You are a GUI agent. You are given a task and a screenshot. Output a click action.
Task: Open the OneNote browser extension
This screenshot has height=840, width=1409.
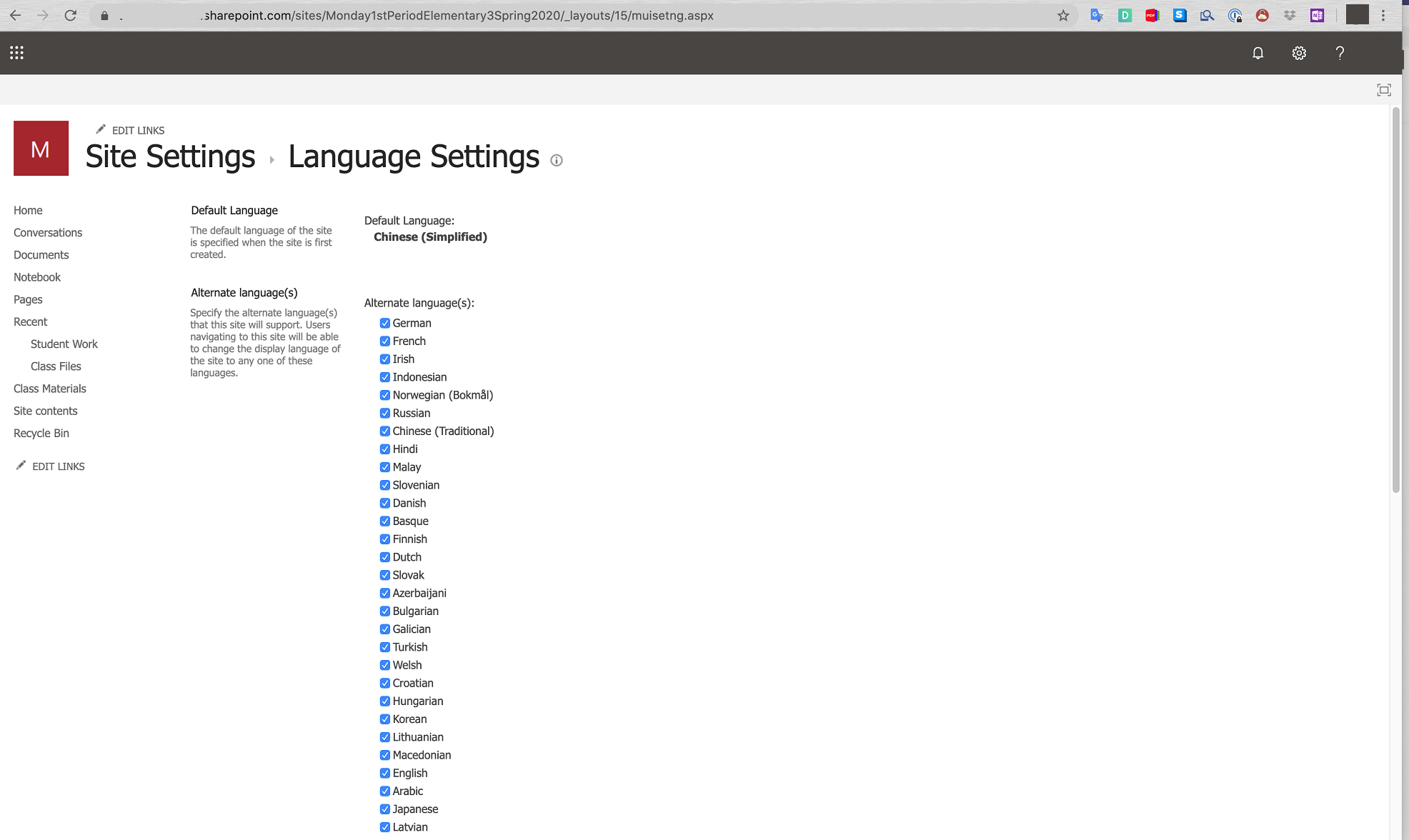[x=1317, y=15]
